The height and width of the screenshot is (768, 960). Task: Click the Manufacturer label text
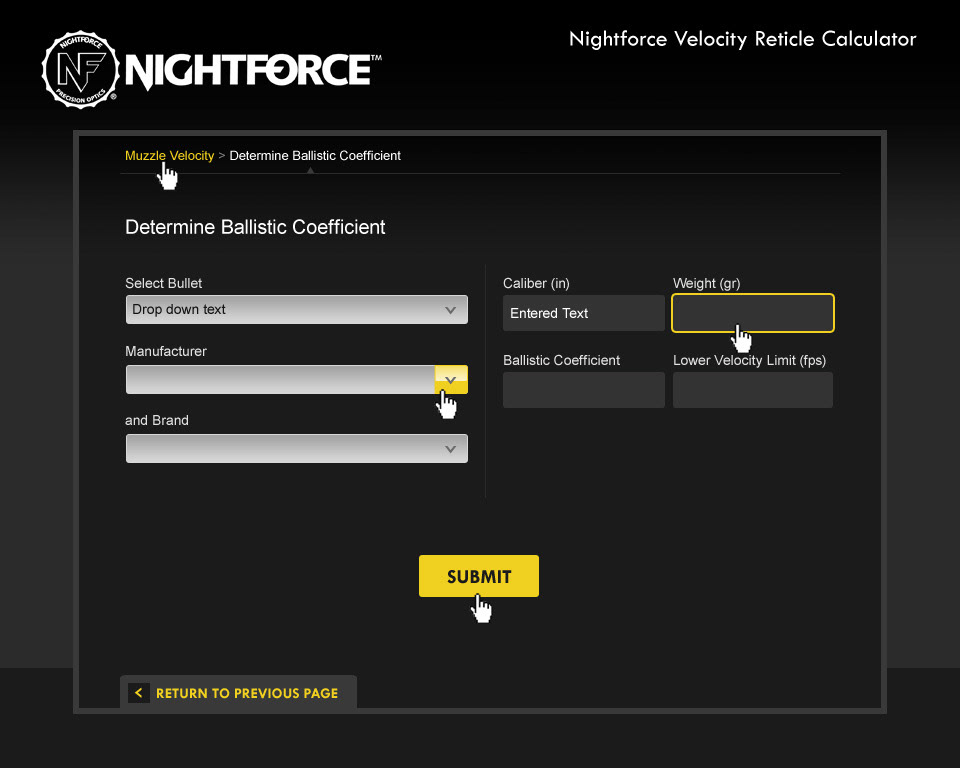(x=166, y=351)
